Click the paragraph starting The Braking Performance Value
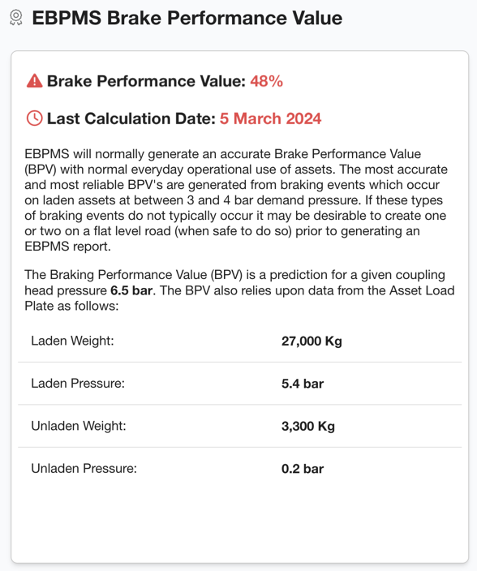This screenshot has width=477, height=571. point(240,290)
